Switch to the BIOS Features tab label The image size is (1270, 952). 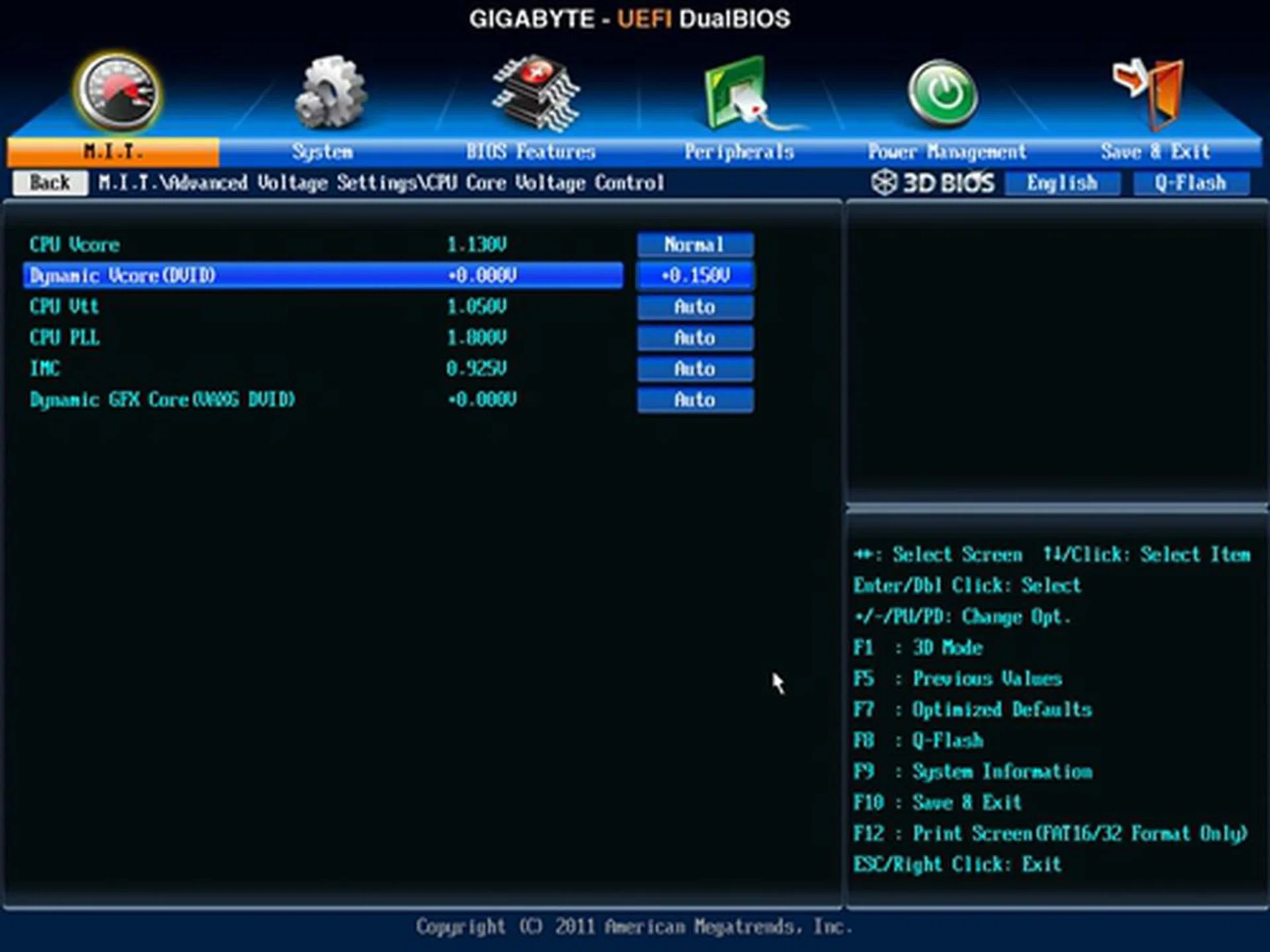pos(530,152)
